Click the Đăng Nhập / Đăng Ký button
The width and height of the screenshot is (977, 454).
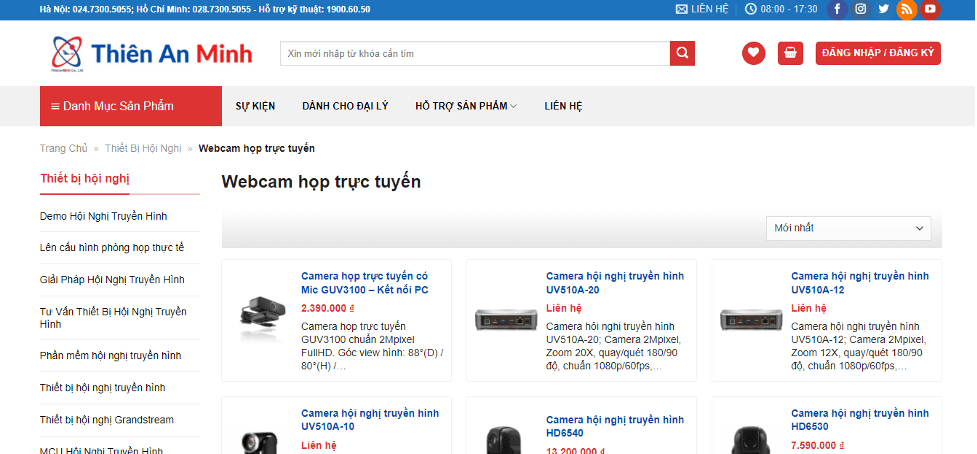pos(878,54)
